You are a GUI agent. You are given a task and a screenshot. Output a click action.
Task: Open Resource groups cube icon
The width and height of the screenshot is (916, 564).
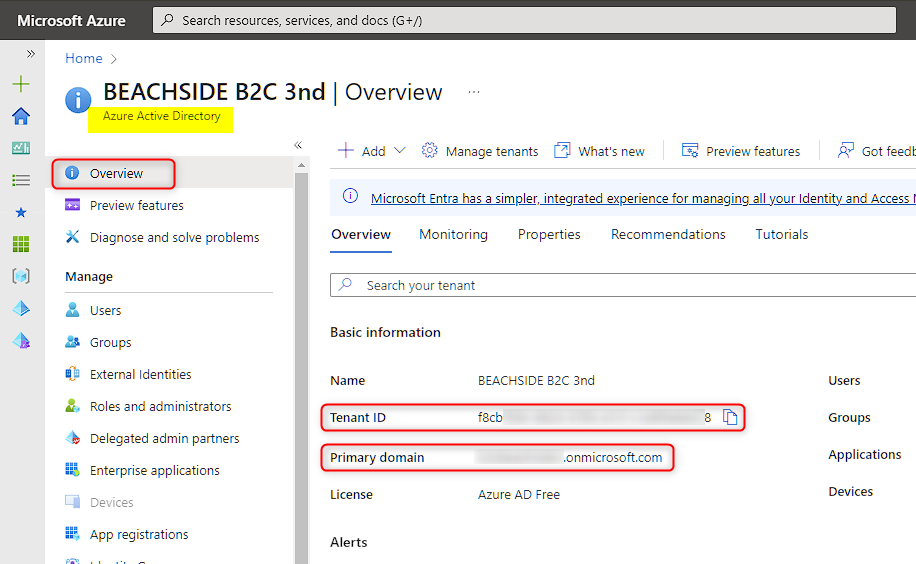(x=21, y=276)
